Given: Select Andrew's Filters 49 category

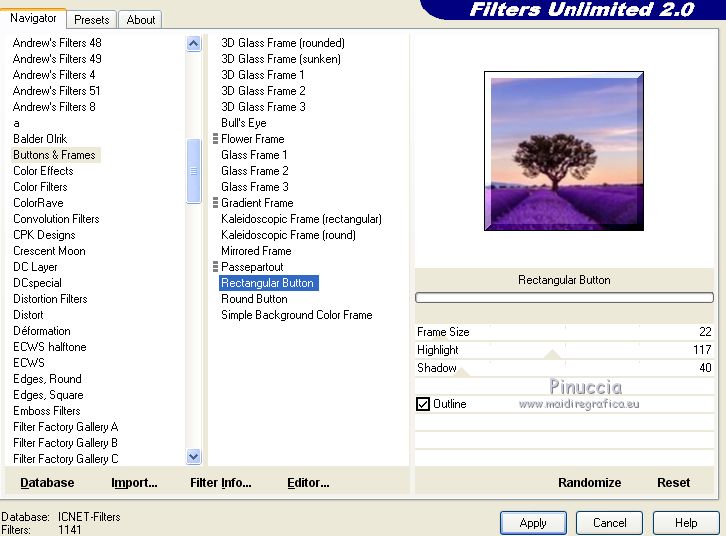Looking at the screenshot, I should pyautogui.click(x=57, y=59).
